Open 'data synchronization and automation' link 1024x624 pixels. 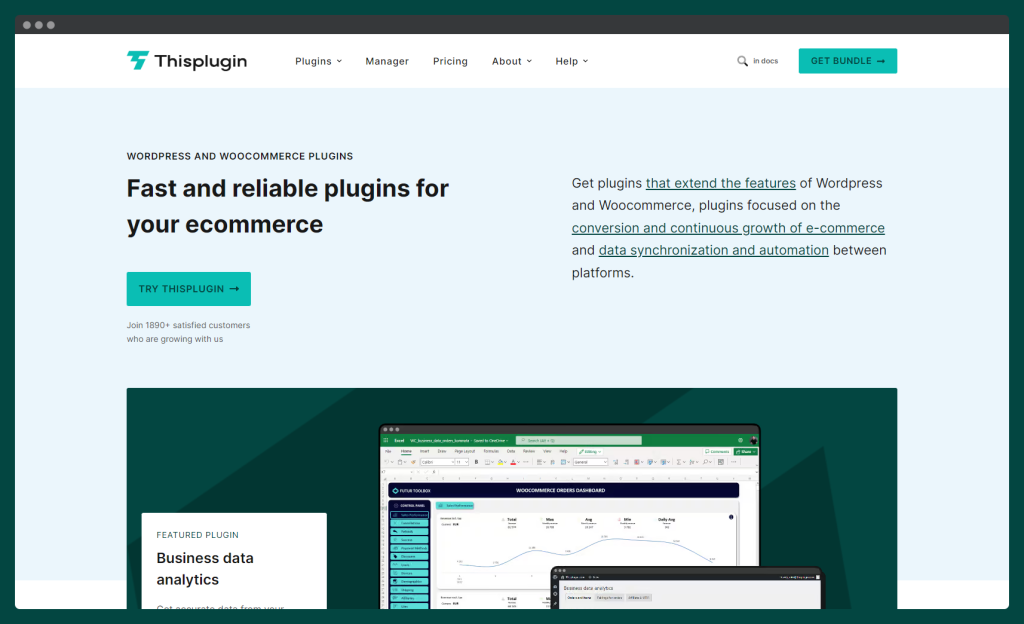[713, 251]
